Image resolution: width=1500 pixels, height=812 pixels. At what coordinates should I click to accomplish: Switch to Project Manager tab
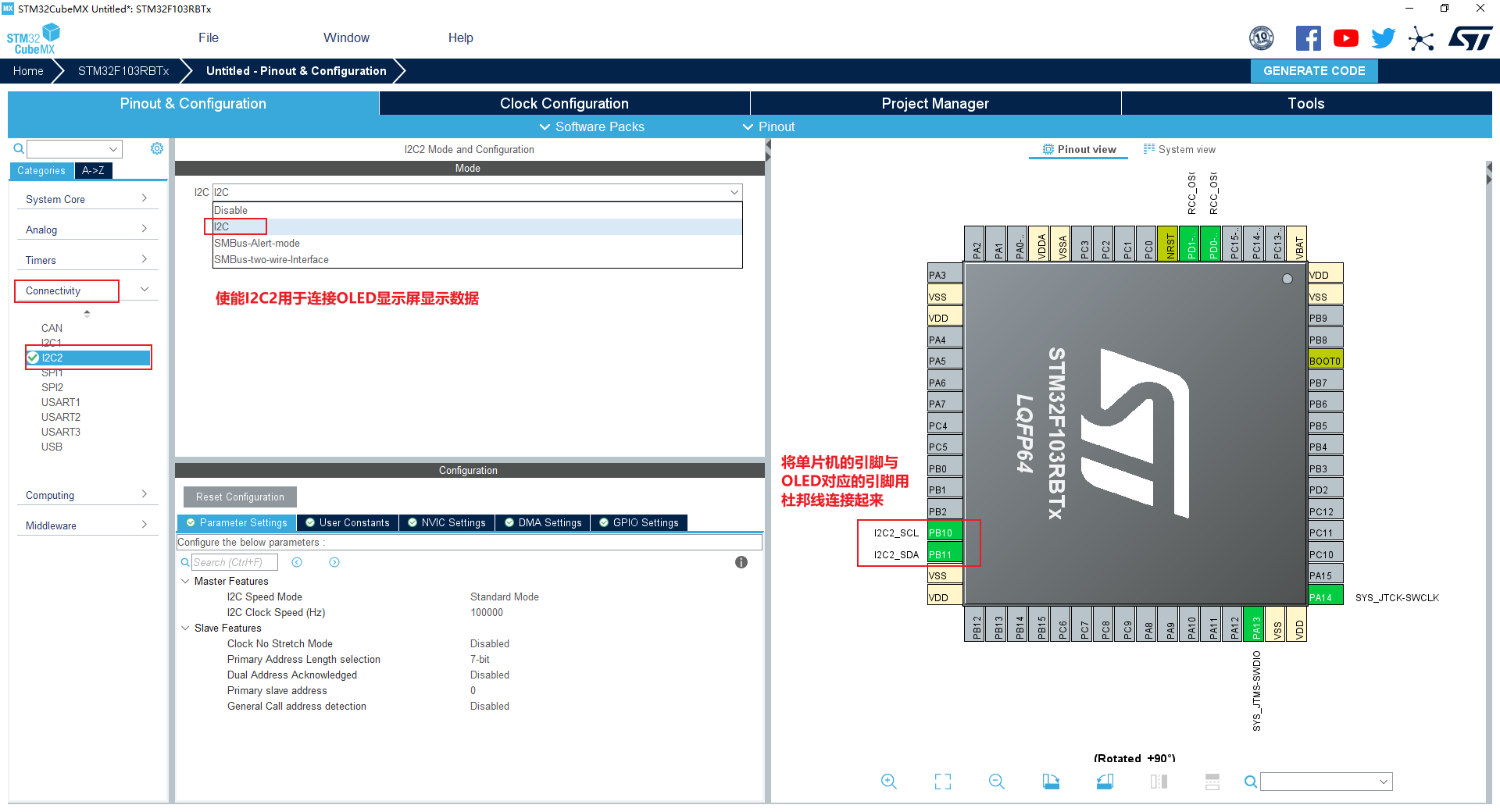coord(935,103)
